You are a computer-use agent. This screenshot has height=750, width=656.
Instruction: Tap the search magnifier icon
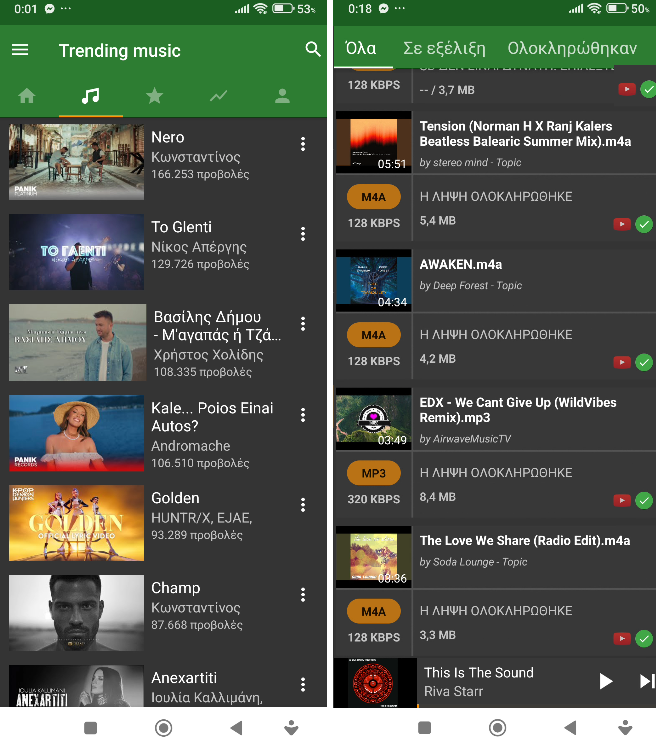[x=313, y=49]
